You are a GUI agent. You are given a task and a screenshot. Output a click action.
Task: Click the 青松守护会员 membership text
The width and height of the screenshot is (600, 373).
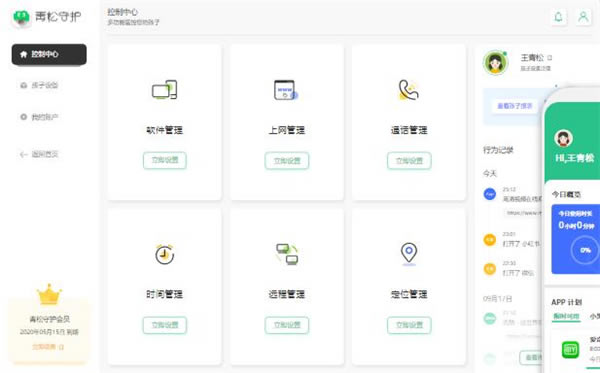[49, 319]
